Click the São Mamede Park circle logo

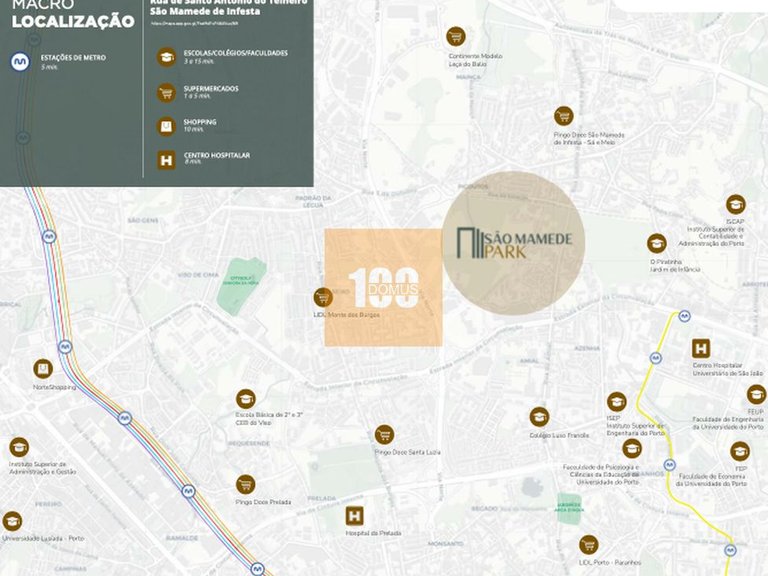514,243
